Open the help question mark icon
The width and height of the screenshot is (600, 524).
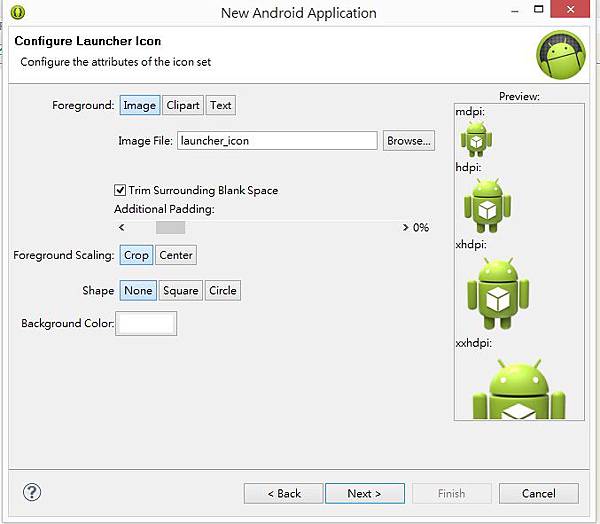[x=32, y=492]
